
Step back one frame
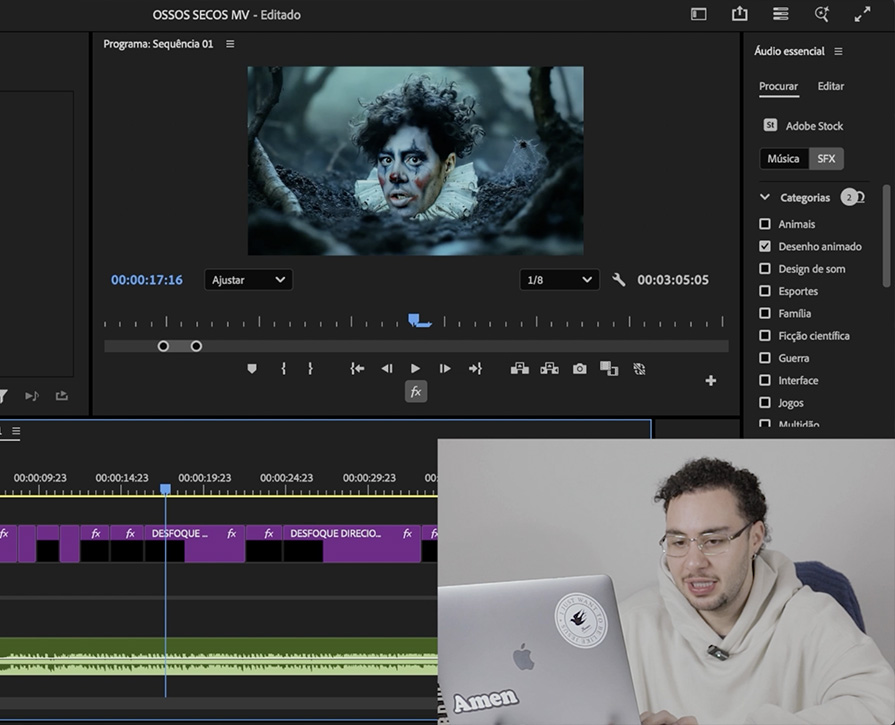click(386, 369)
